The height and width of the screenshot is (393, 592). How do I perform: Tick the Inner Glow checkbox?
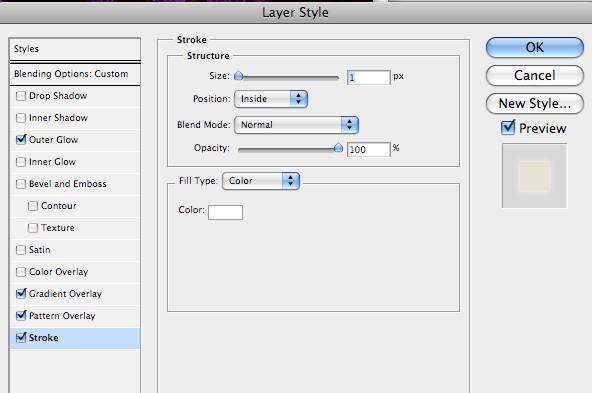pyautogui.click(x=21, y=162)
